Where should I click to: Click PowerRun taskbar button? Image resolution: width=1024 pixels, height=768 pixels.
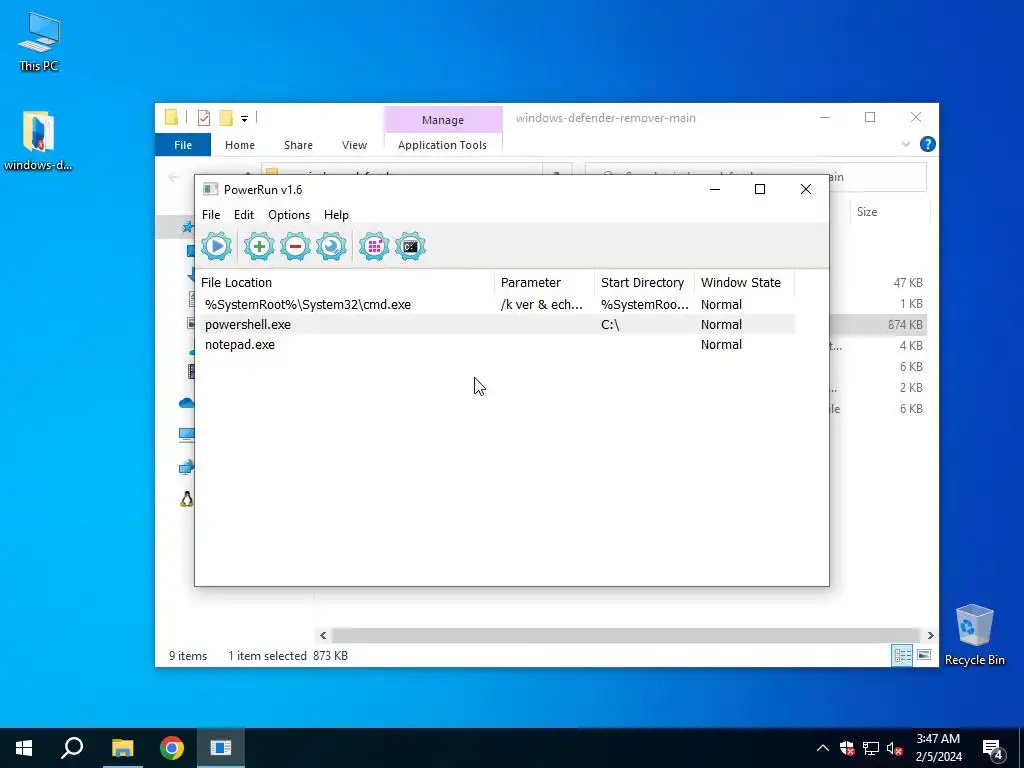pyautogui.click(x=221, y=748)
